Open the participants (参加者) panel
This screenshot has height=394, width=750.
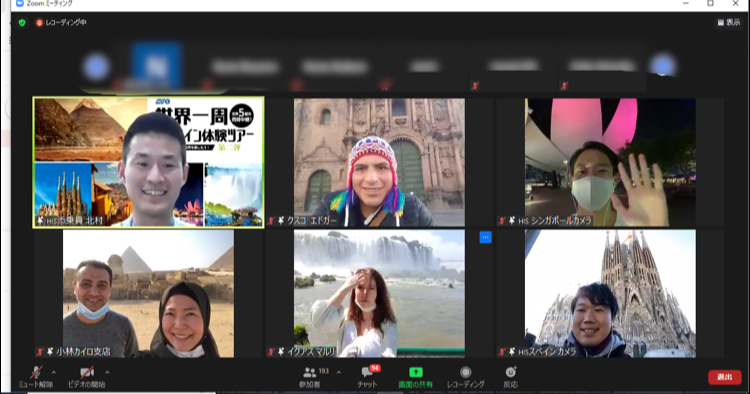(x=310, y=377)
